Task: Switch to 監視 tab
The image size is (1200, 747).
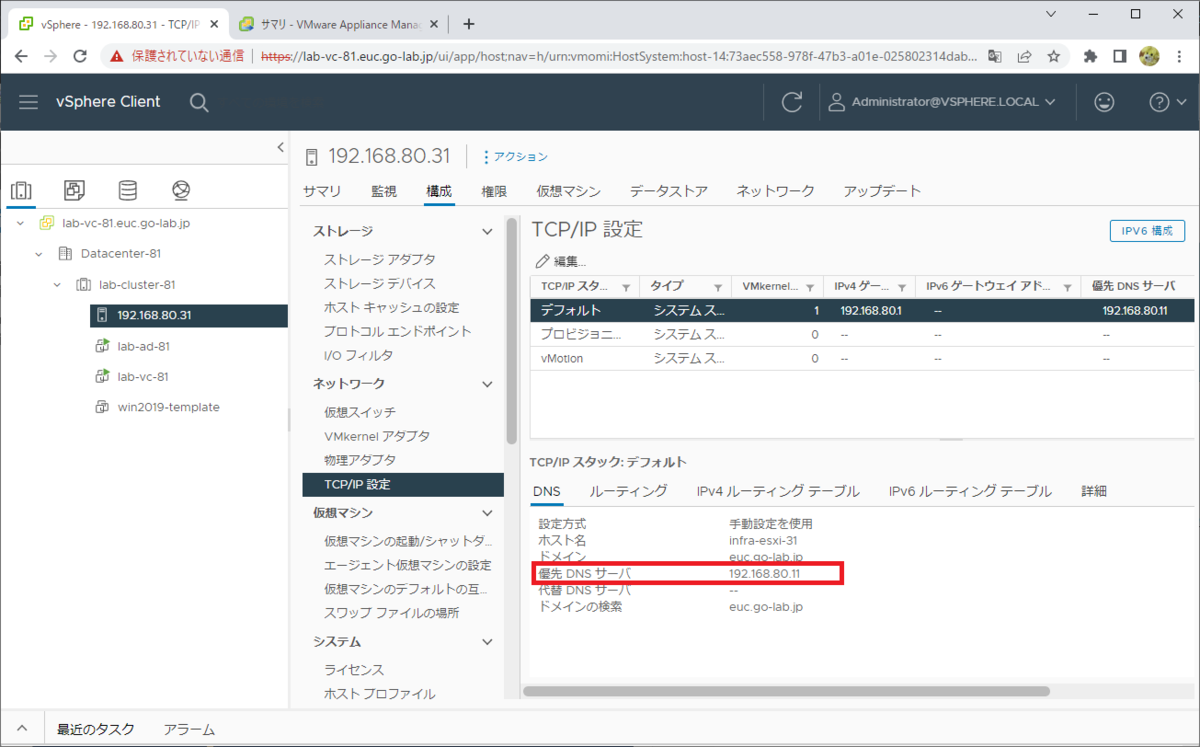Action: (384, 191)
